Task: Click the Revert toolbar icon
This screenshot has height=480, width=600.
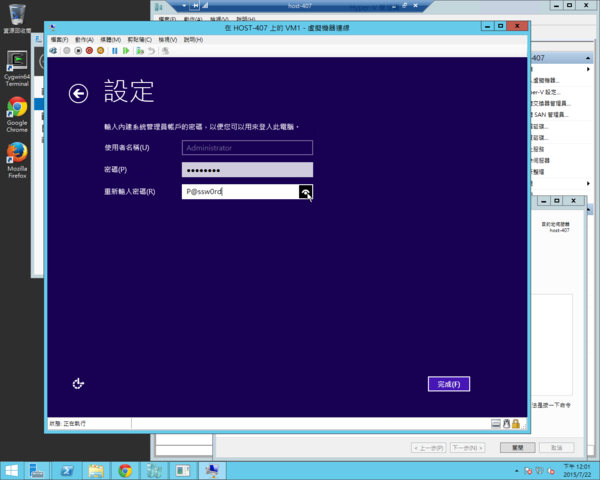Action: (x=152, y=51)
